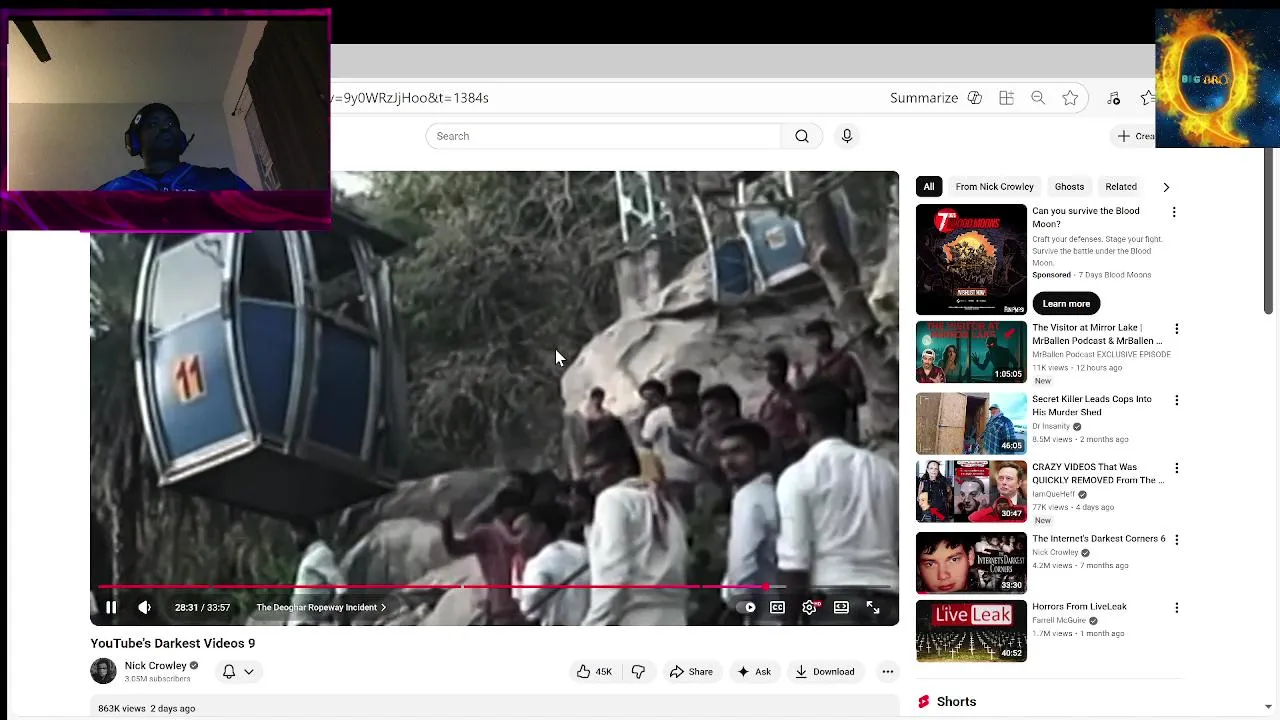Screen dimensions: 1280x720
Task: Start voice search with the microphone
Action: point(847,136)
